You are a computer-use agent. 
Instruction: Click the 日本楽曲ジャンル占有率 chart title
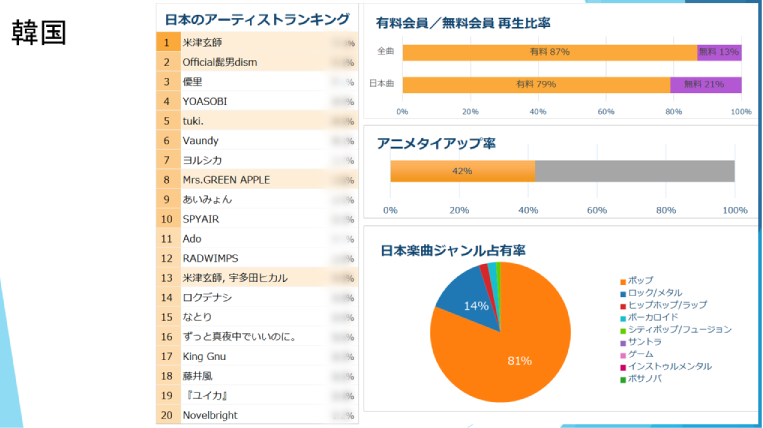453,250
